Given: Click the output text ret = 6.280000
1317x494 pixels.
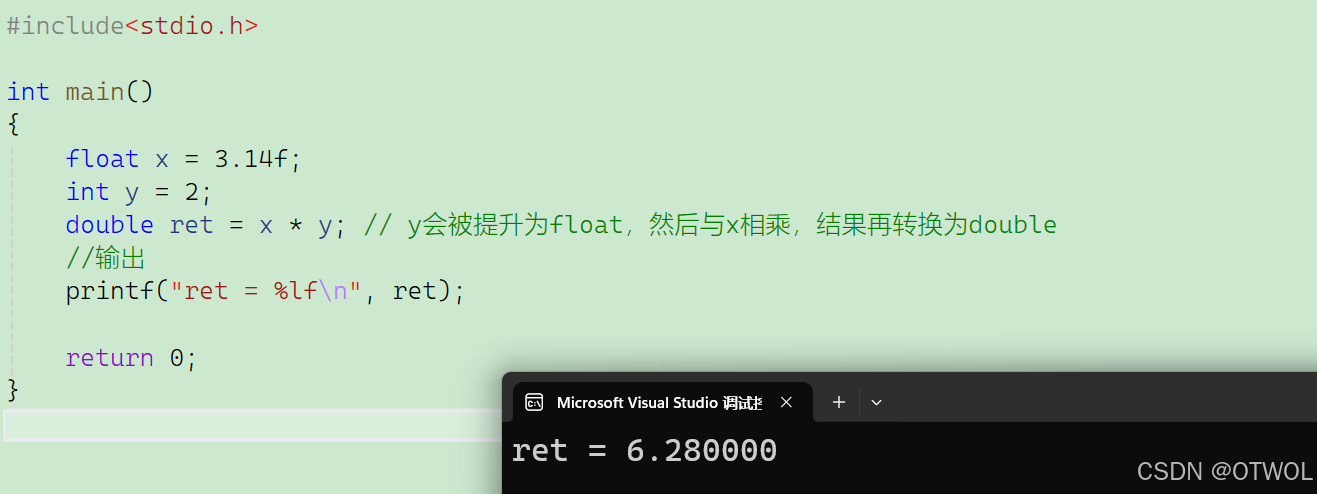Looking at the screenshot, I should [x=644, y=451].
